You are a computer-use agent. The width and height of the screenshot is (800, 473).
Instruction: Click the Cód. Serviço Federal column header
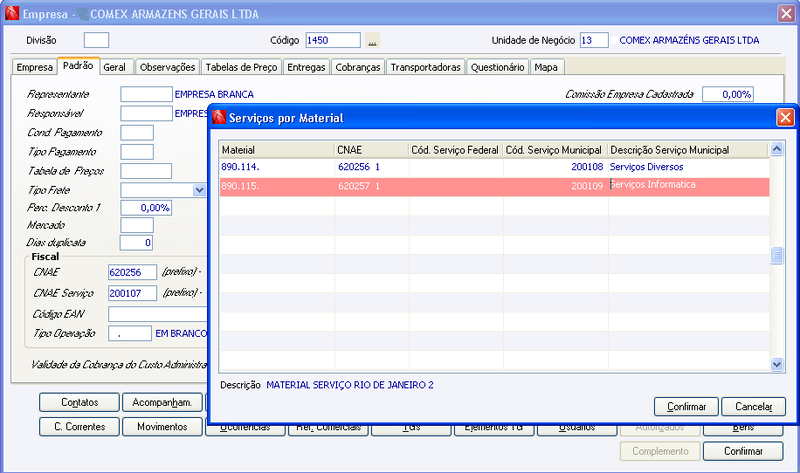pos(456,150)
